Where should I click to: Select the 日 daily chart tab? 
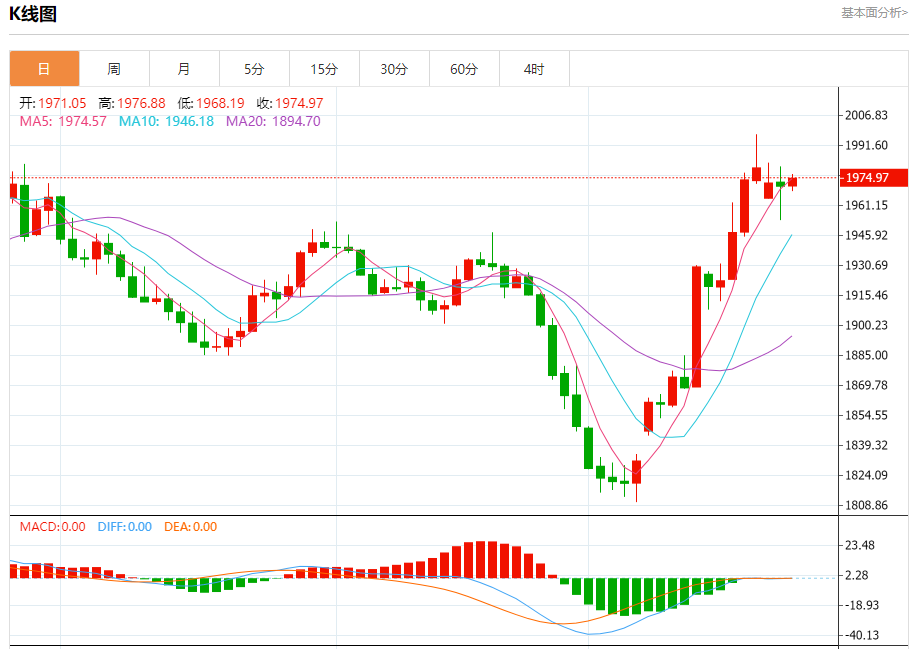[x=44, y=69]
